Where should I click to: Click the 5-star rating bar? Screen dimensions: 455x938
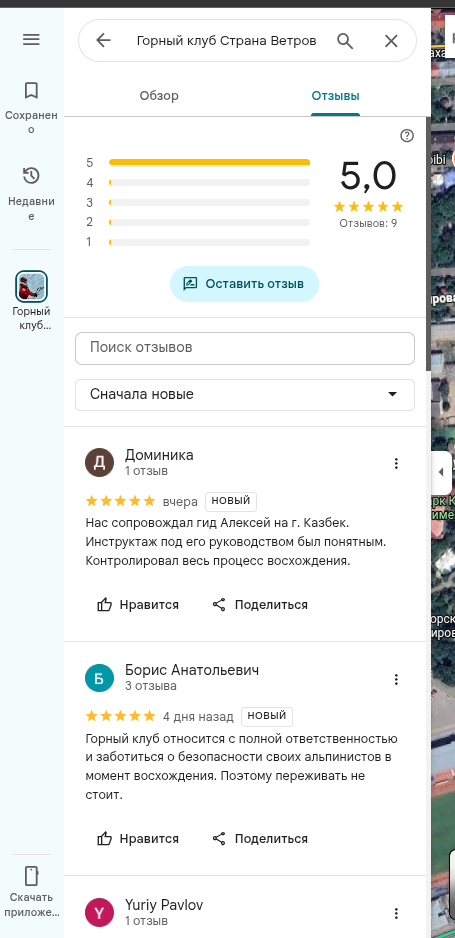pyautogui.click(x=209, y=162)
